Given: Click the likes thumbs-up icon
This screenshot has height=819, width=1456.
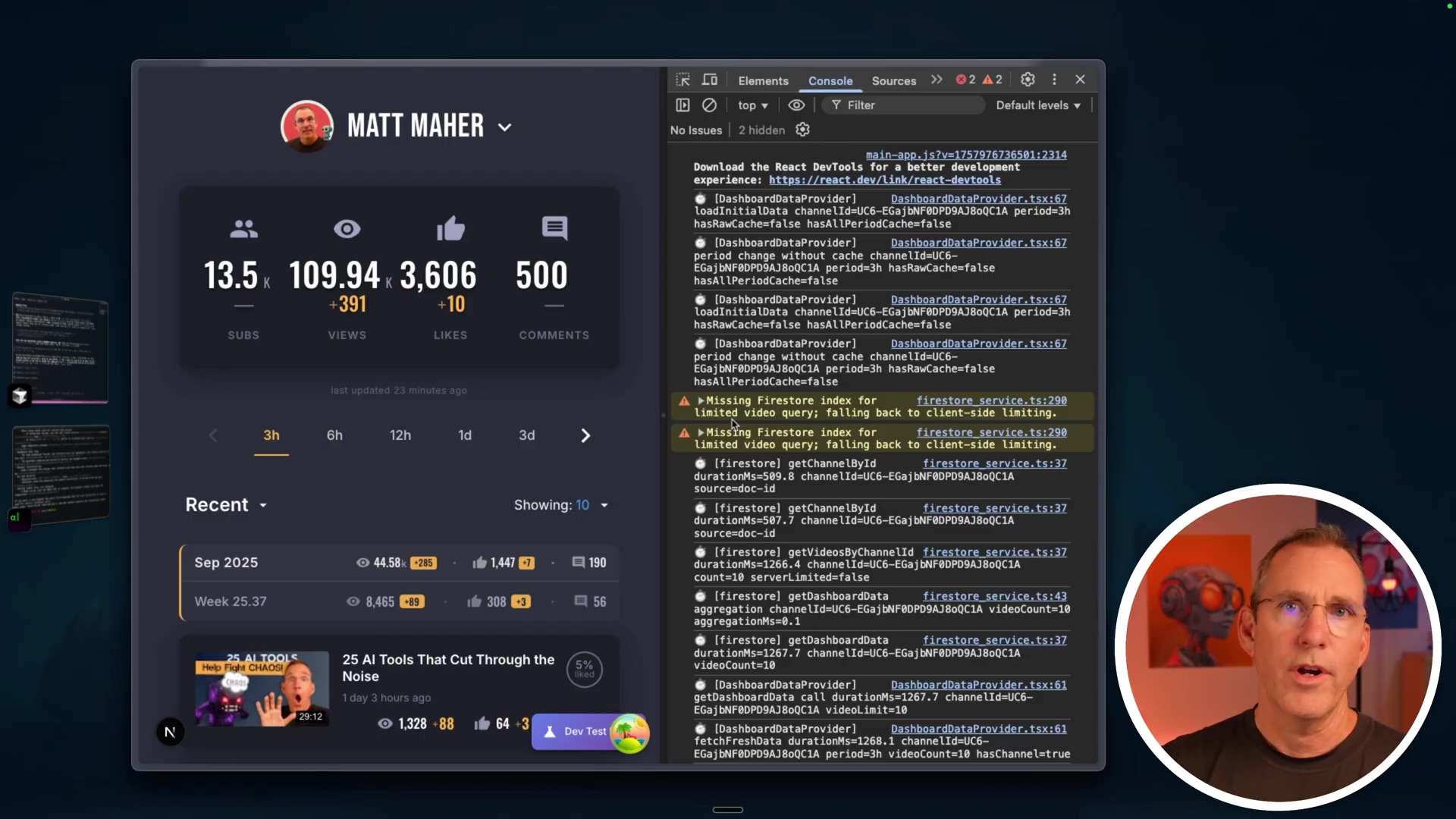Looking at the screenshot, I should tap(450, 228).
